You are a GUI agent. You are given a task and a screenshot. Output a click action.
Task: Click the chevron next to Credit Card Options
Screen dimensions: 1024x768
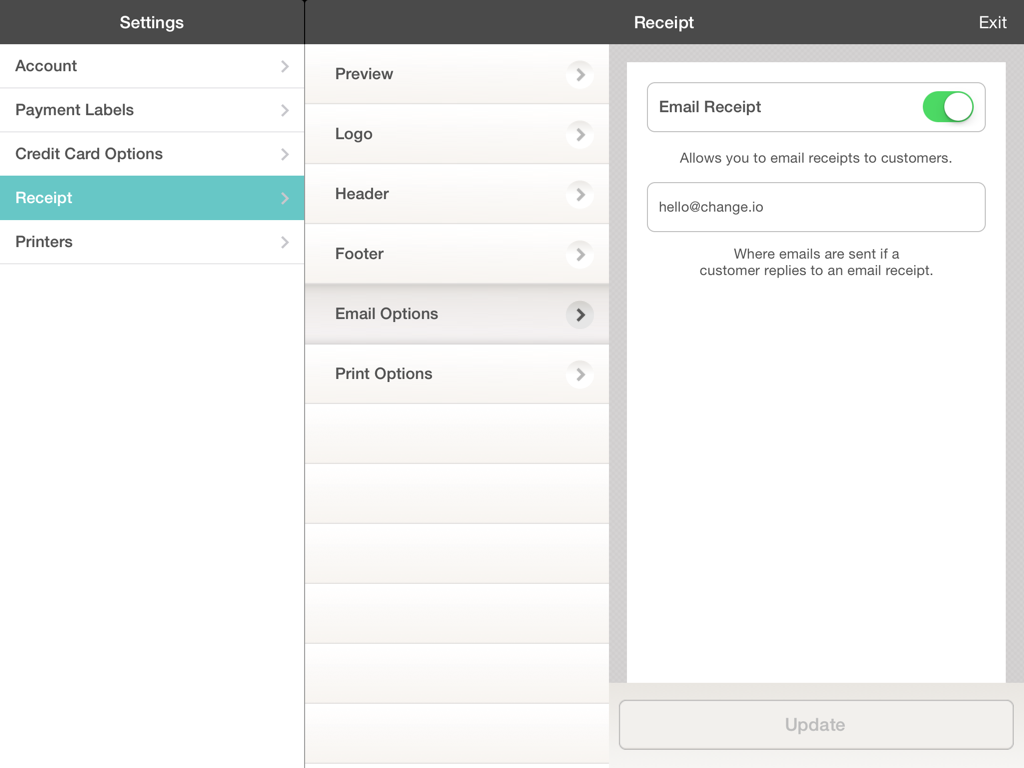click(x=285, y=154)
